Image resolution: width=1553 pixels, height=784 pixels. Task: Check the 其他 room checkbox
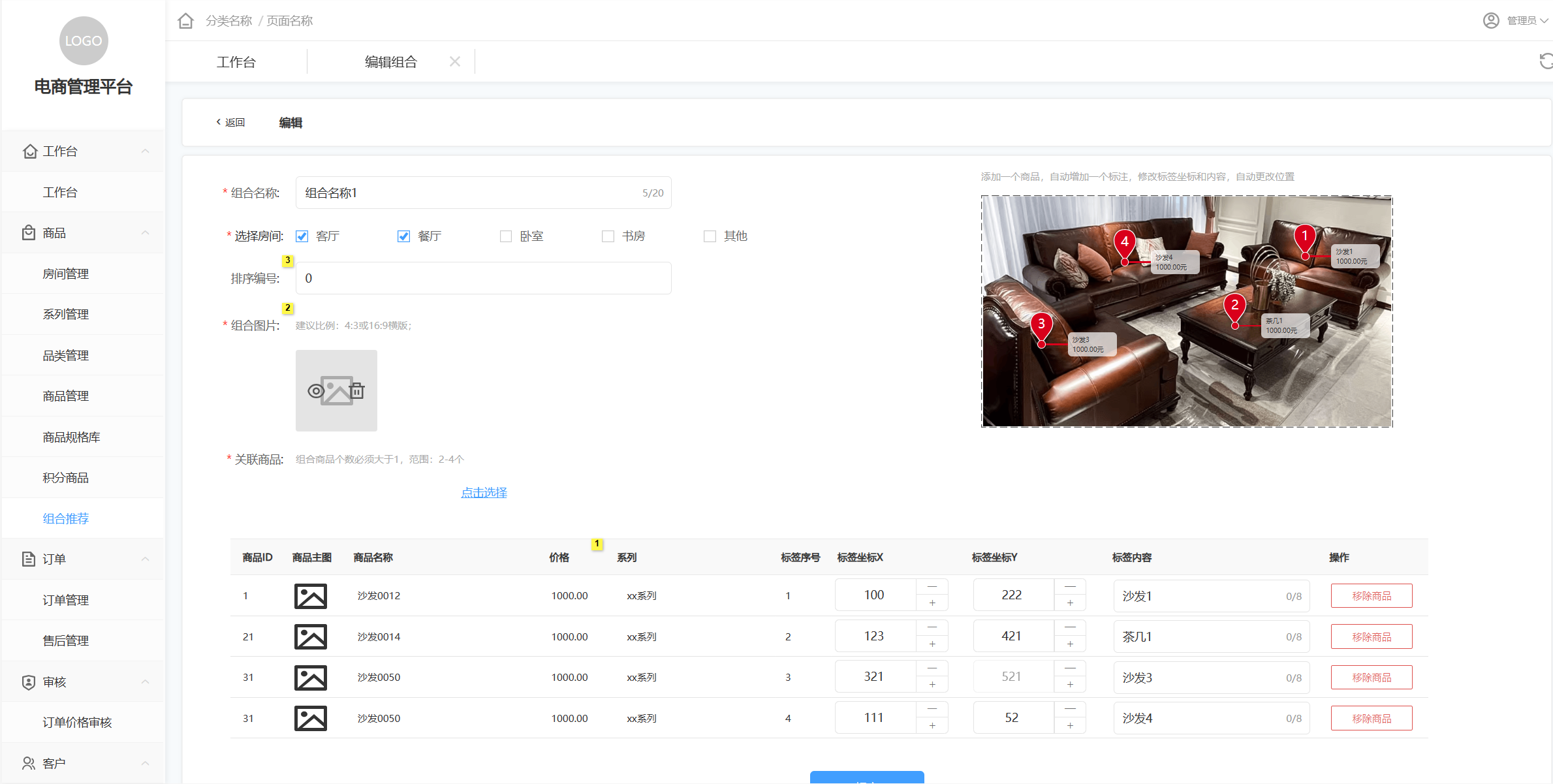click(x=710, y=236)
